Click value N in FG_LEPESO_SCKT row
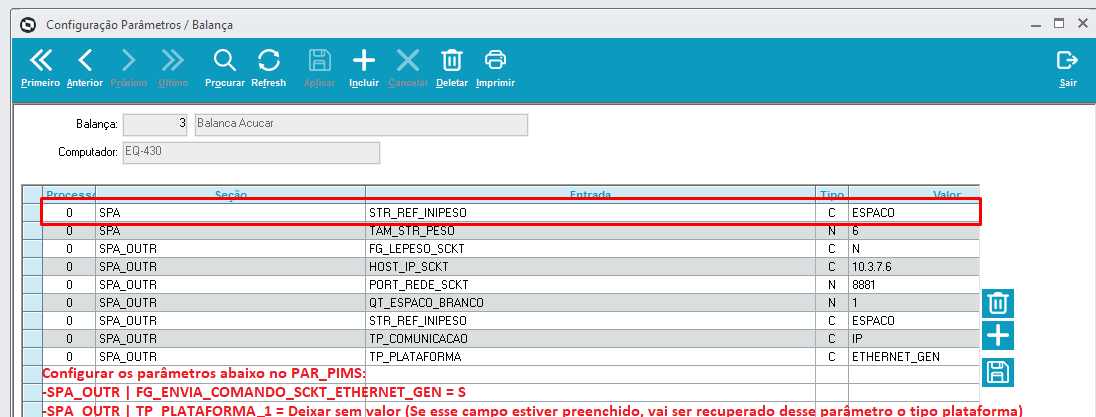The image size is (1096, 417). click(914, 248)
